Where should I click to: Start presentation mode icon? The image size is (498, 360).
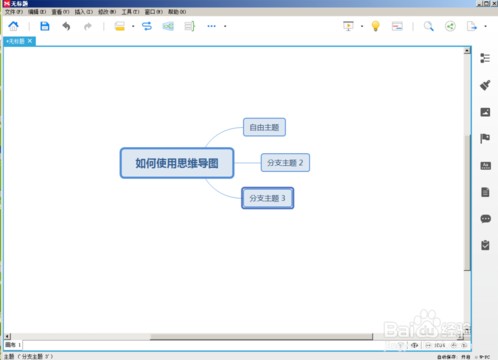(x=348, y=26)
